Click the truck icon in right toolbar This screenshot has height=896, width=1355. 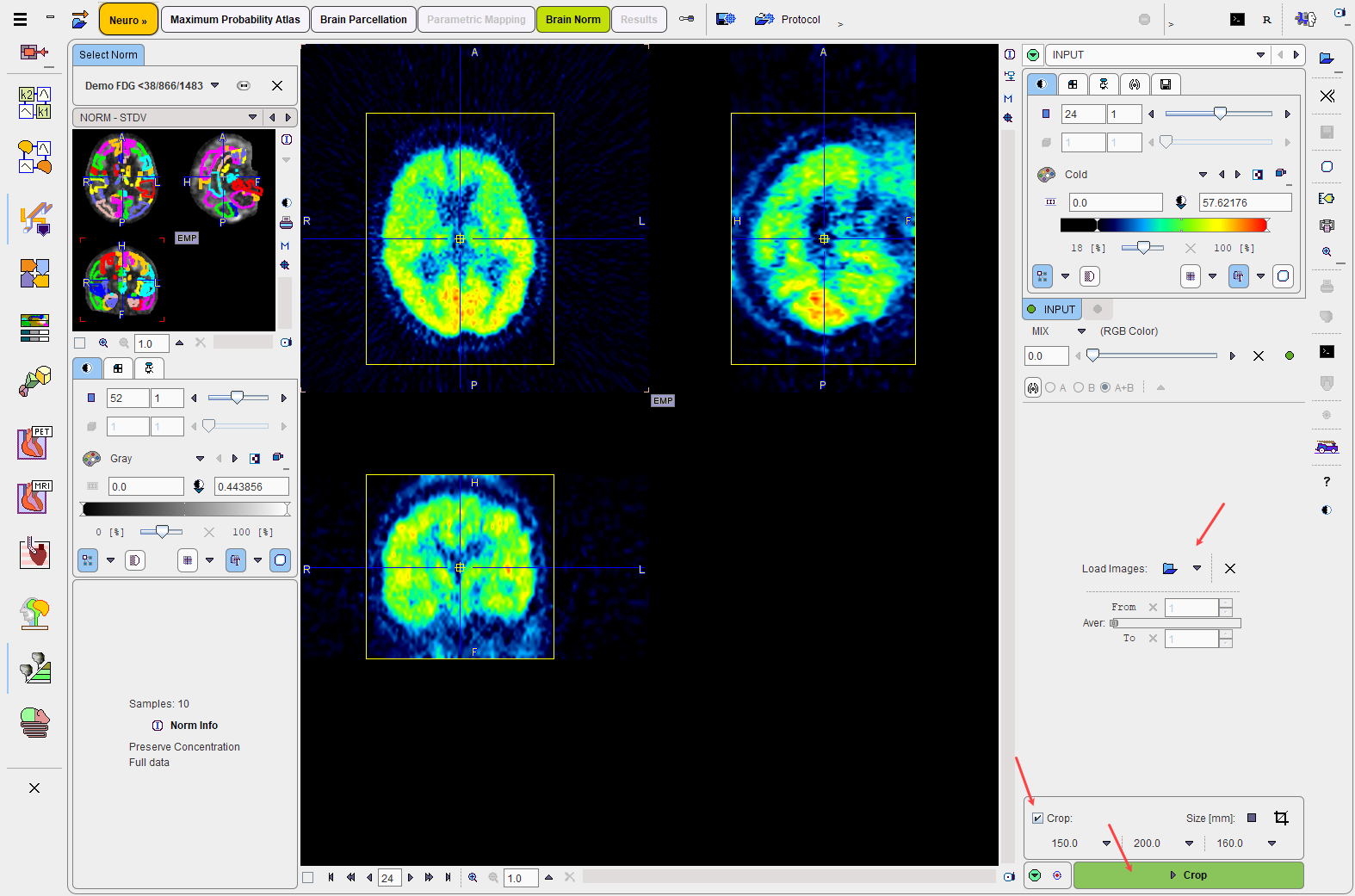click(x=1327, y=447)
